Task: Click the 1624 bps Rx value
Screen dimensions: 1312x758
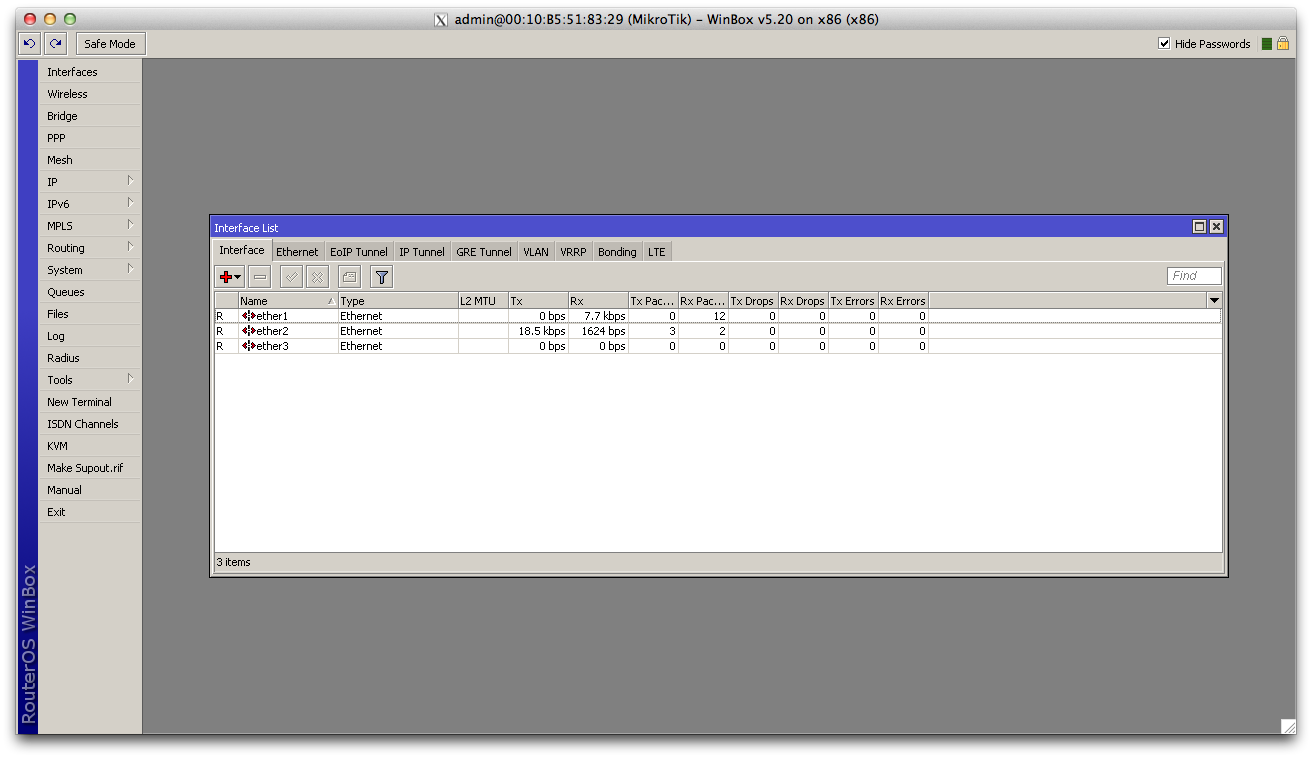Action: tap(603, 331)
